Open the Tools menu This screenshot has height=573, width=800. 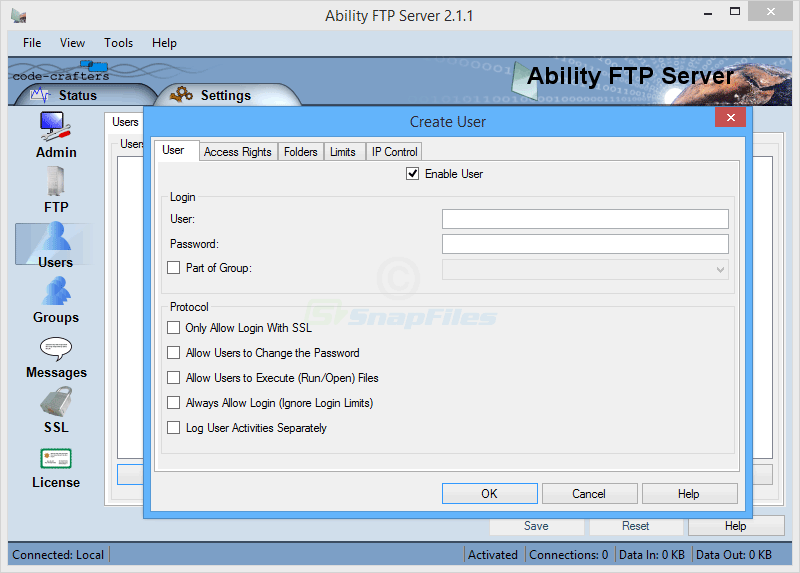click(118, 43)
